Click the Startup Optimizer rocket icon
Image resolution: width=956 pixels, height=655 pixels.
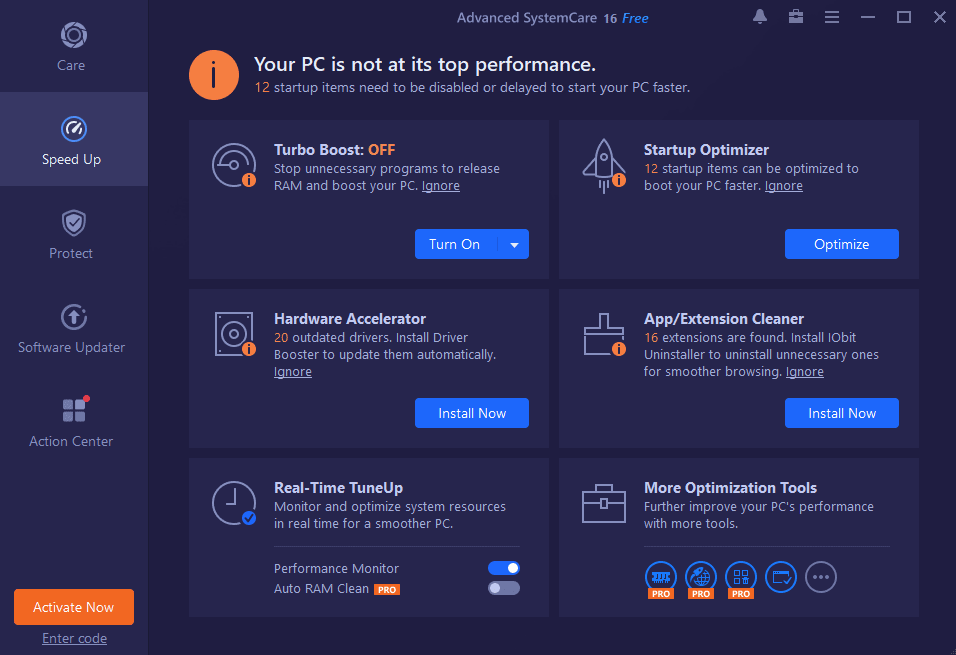(x=604, y=166)
